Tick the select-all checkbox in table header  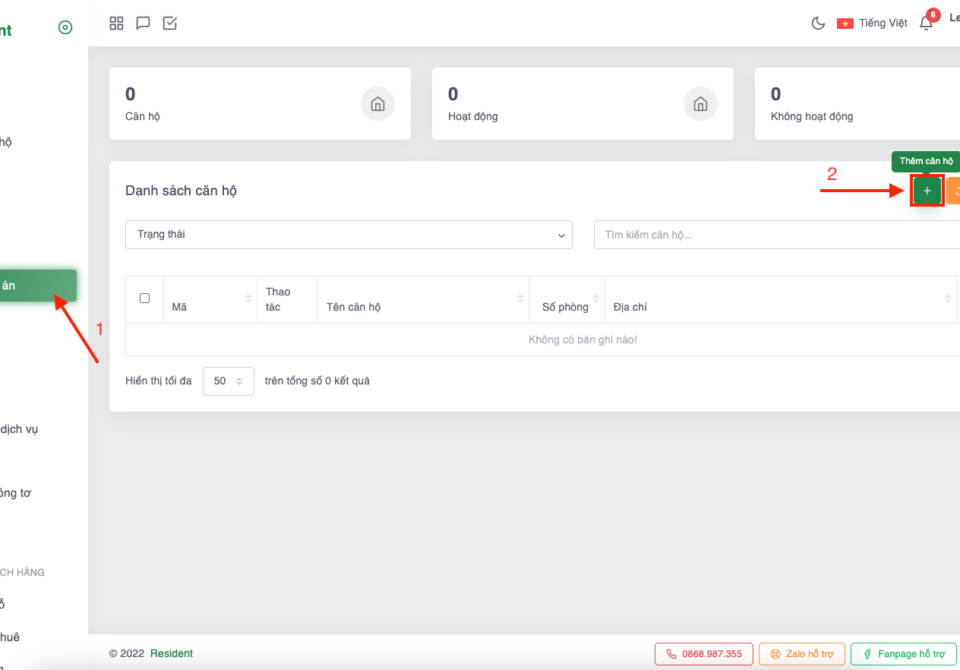[x=145, y=298]
